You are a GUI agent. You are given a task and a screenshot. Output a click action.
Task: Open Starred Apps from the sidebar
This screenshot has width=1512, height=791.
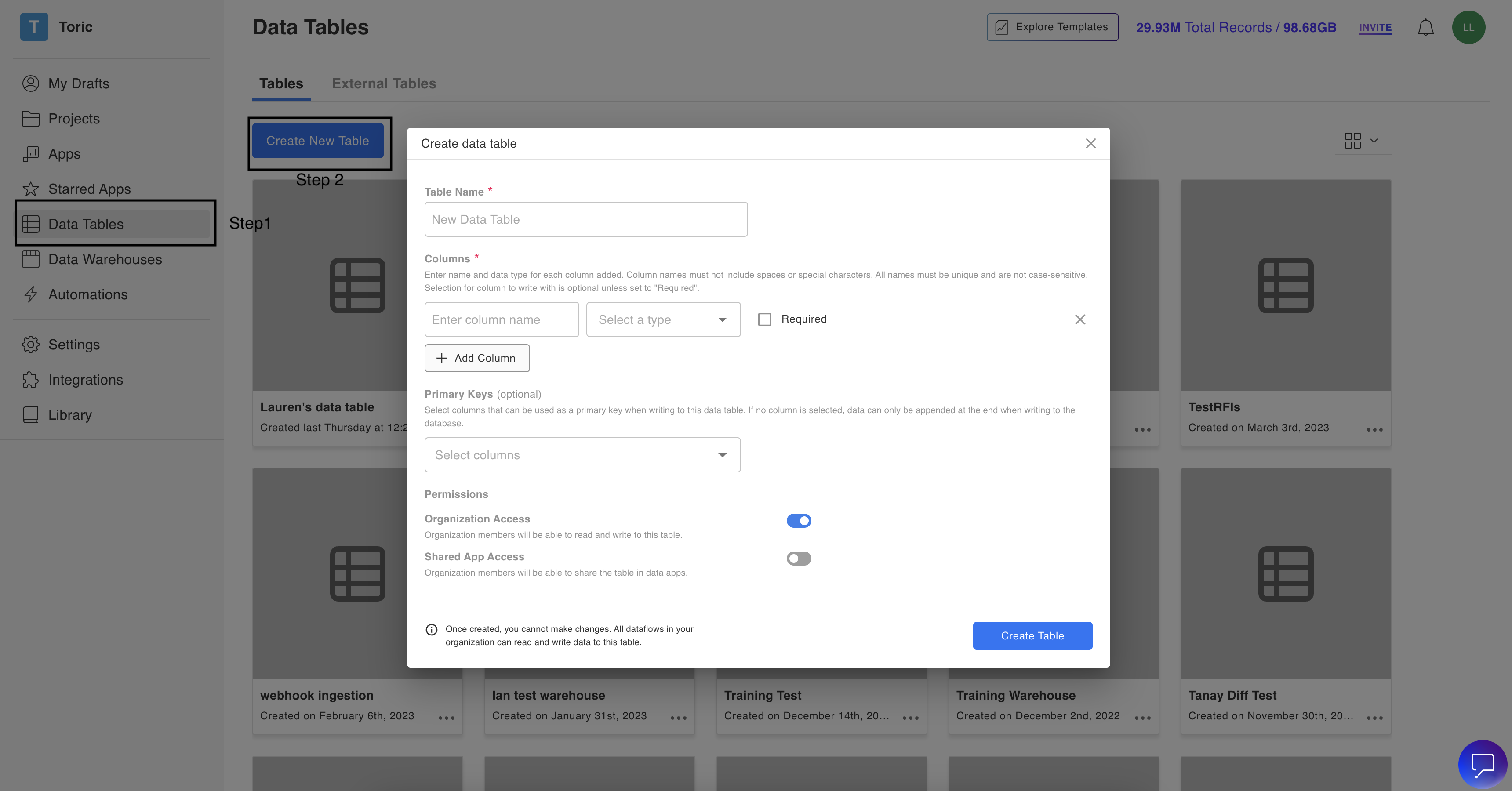point(89,189)
